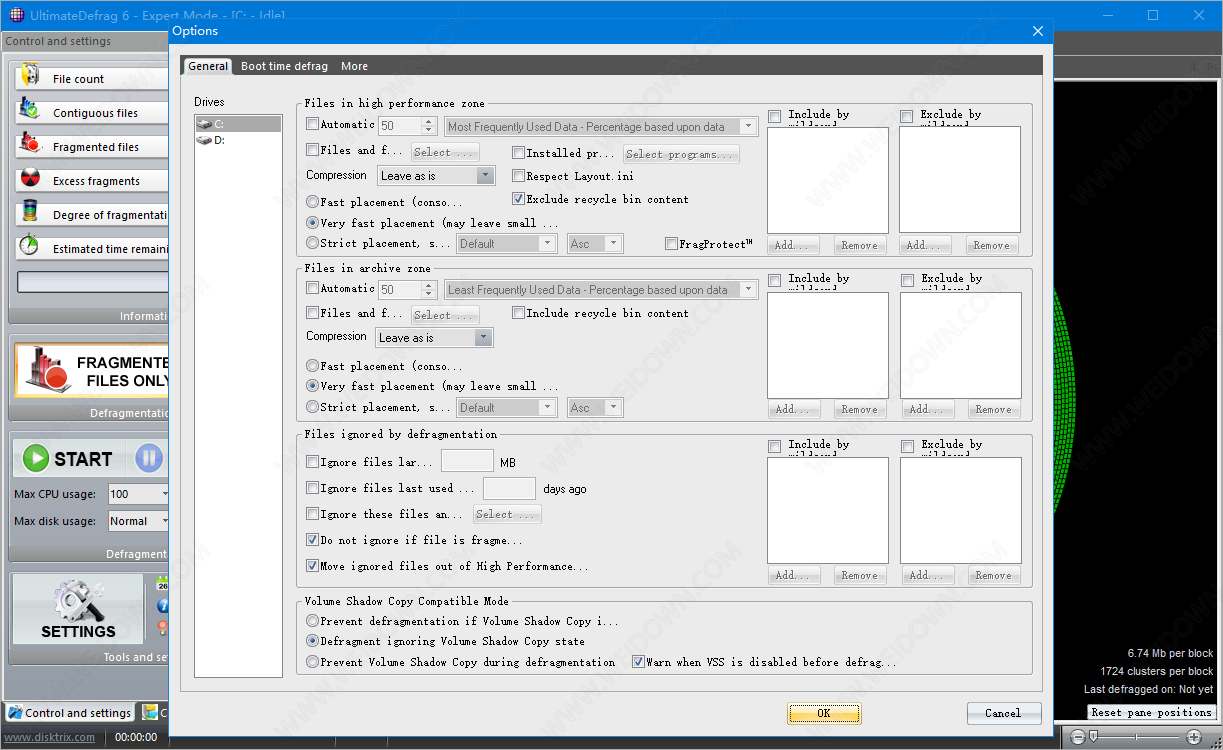Viewport: 1223px width, 750px height.
Task: Uncheck Exclude recycle bin content
Action: (518, 199)
